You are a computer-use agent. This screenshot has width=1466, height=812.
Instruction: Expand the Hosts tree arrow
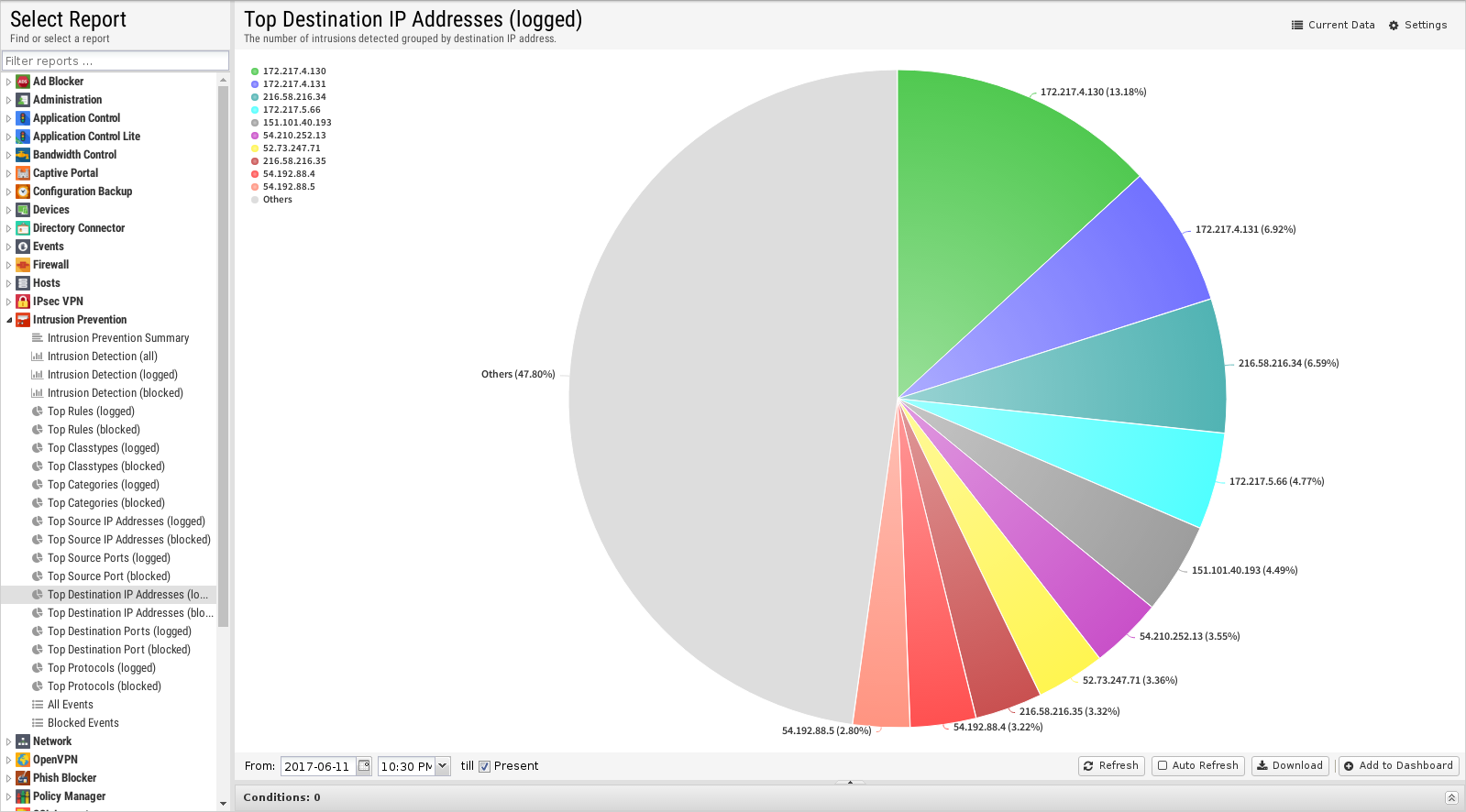(9, 283)
